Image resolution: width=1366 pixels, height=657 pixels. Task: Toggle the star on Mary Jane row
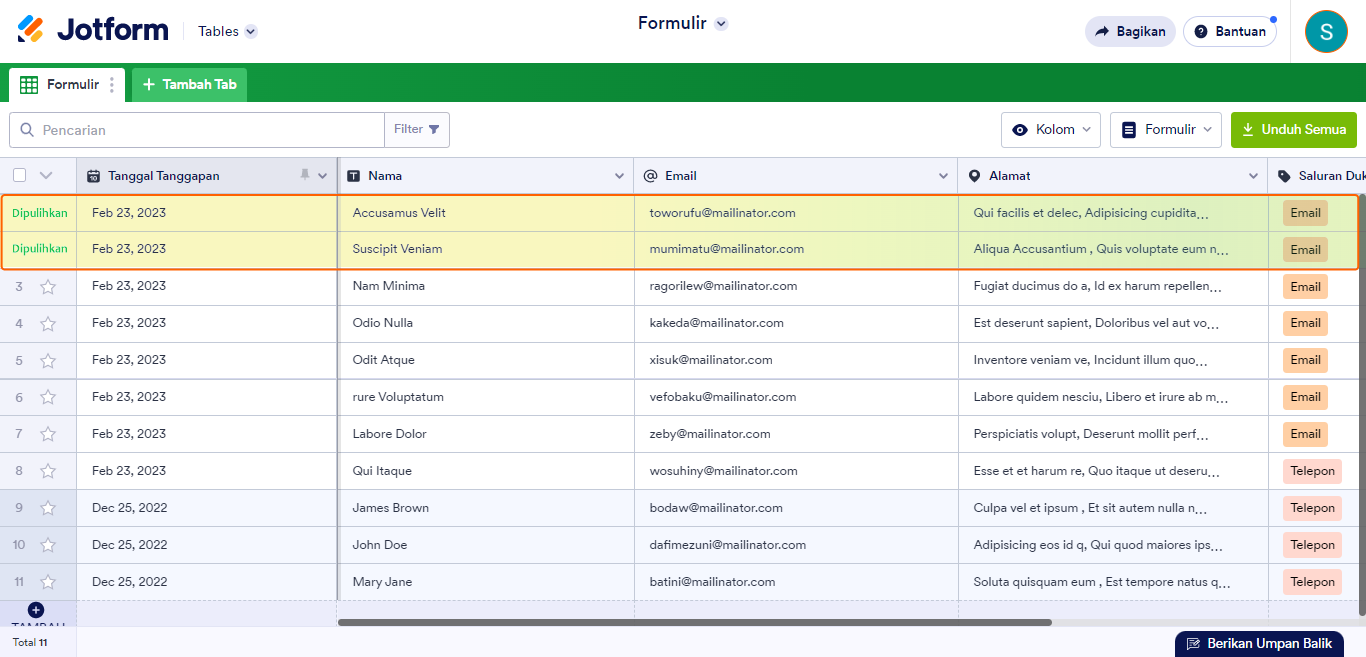(48, 582)
